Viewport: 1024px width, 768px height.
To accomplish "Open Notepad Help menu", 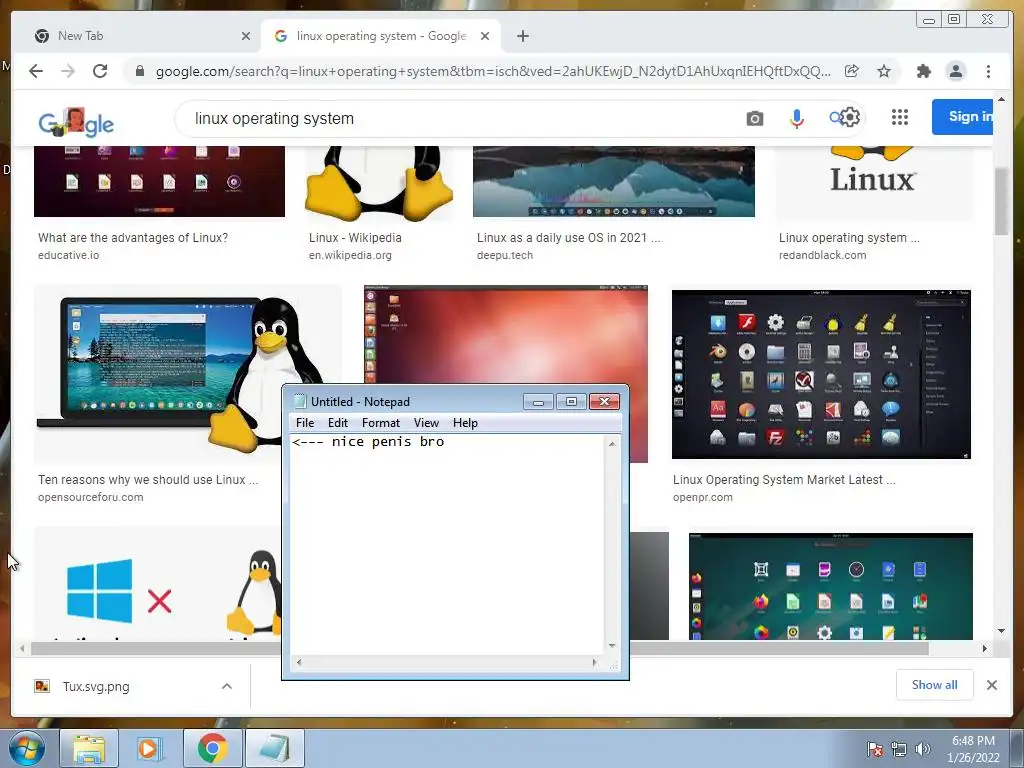I will coord(466,423).
